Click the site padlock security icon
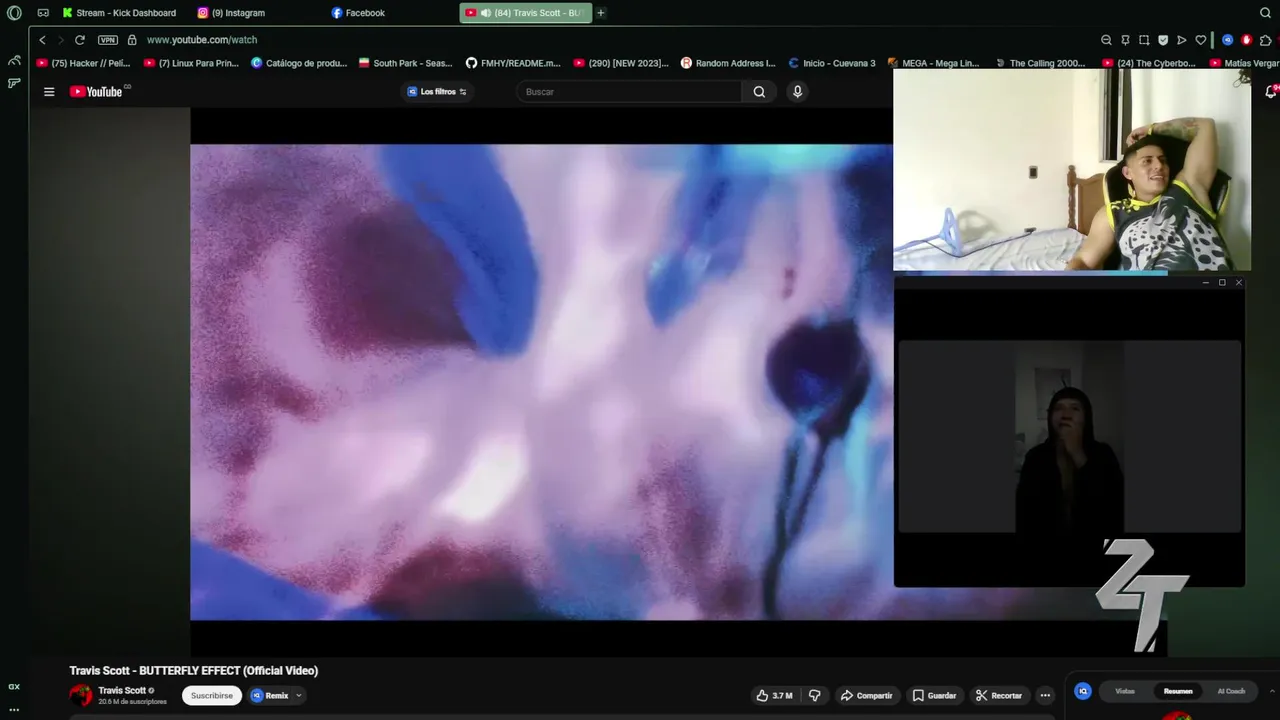 click(x=132, y=40)
